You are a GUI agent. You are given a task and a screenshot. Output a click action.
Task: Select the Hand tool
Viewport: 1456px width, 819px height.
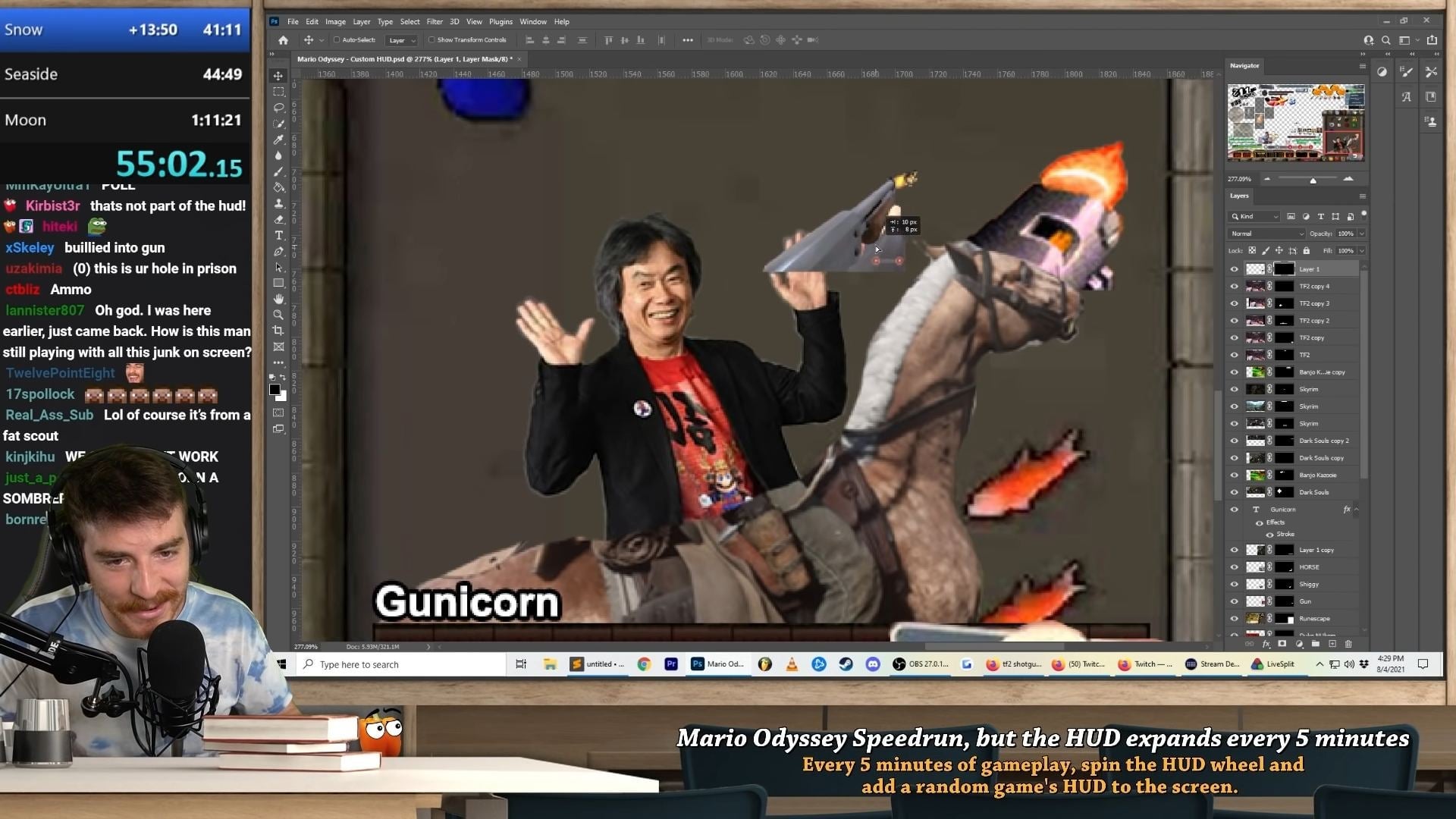(x=278, y=297)
